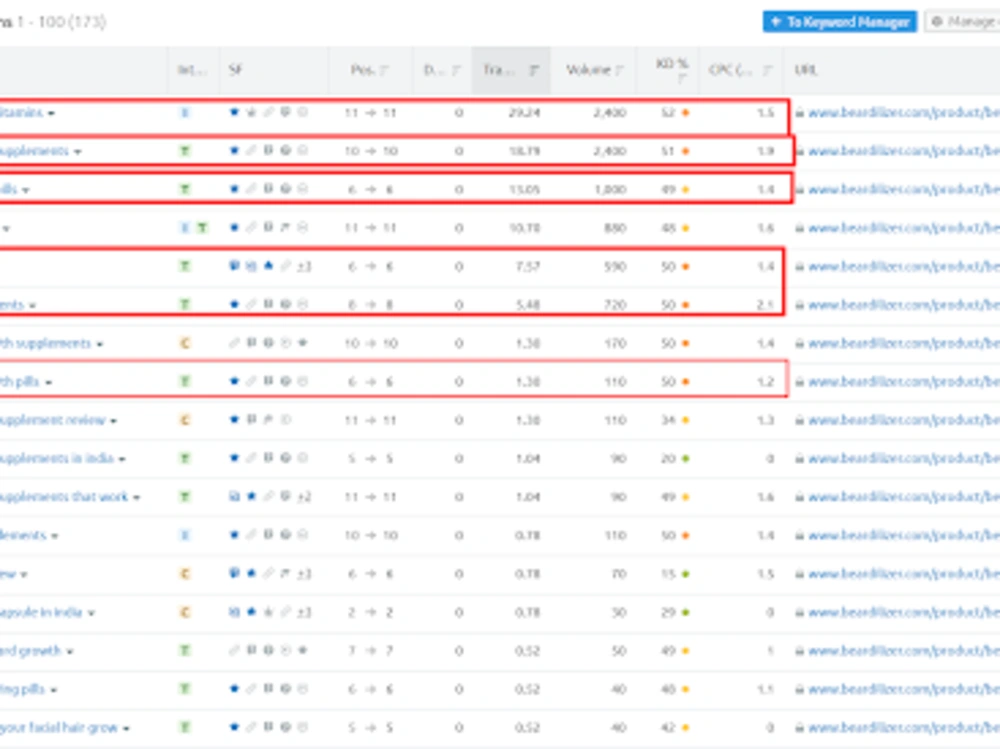Click the I intent badge in the 'itamins' row

pos(184,112)
